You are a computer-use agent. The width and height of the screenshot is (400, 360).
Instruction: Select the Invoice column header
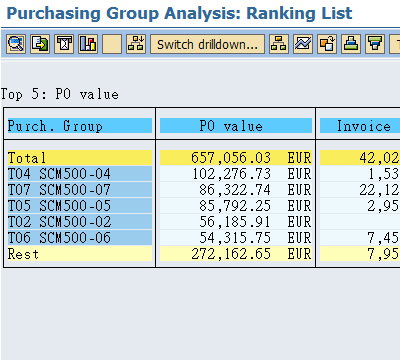360,126
